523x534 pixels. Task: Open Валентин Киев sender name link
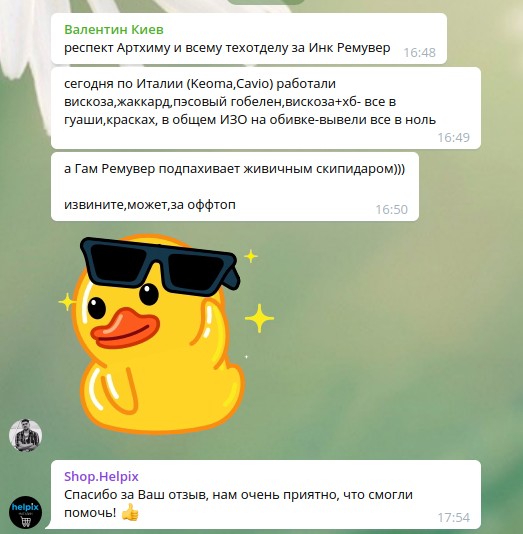114,30
